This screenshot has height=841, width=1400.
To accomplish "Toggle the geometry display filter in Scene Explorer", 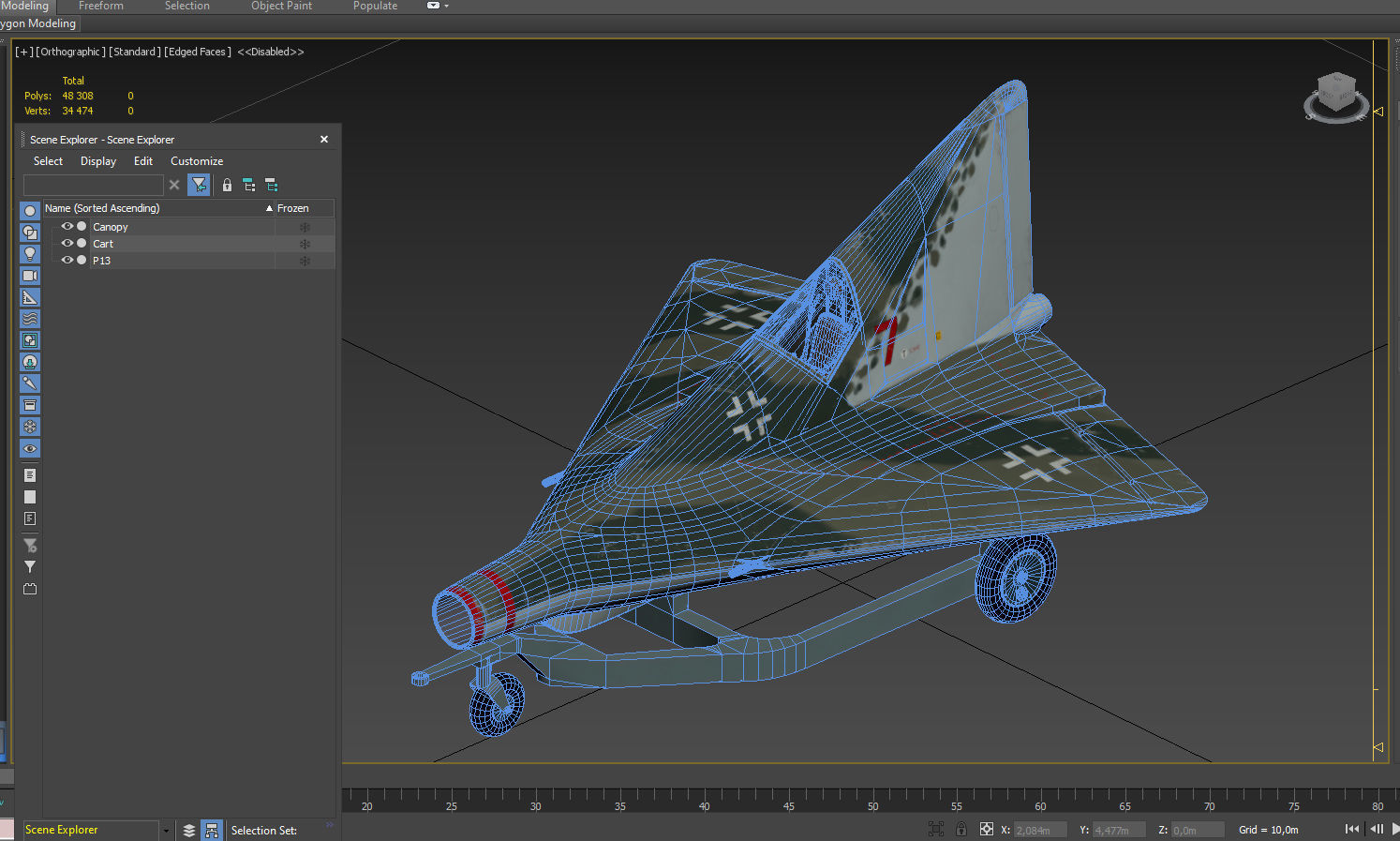I will [x=30, y=211].
